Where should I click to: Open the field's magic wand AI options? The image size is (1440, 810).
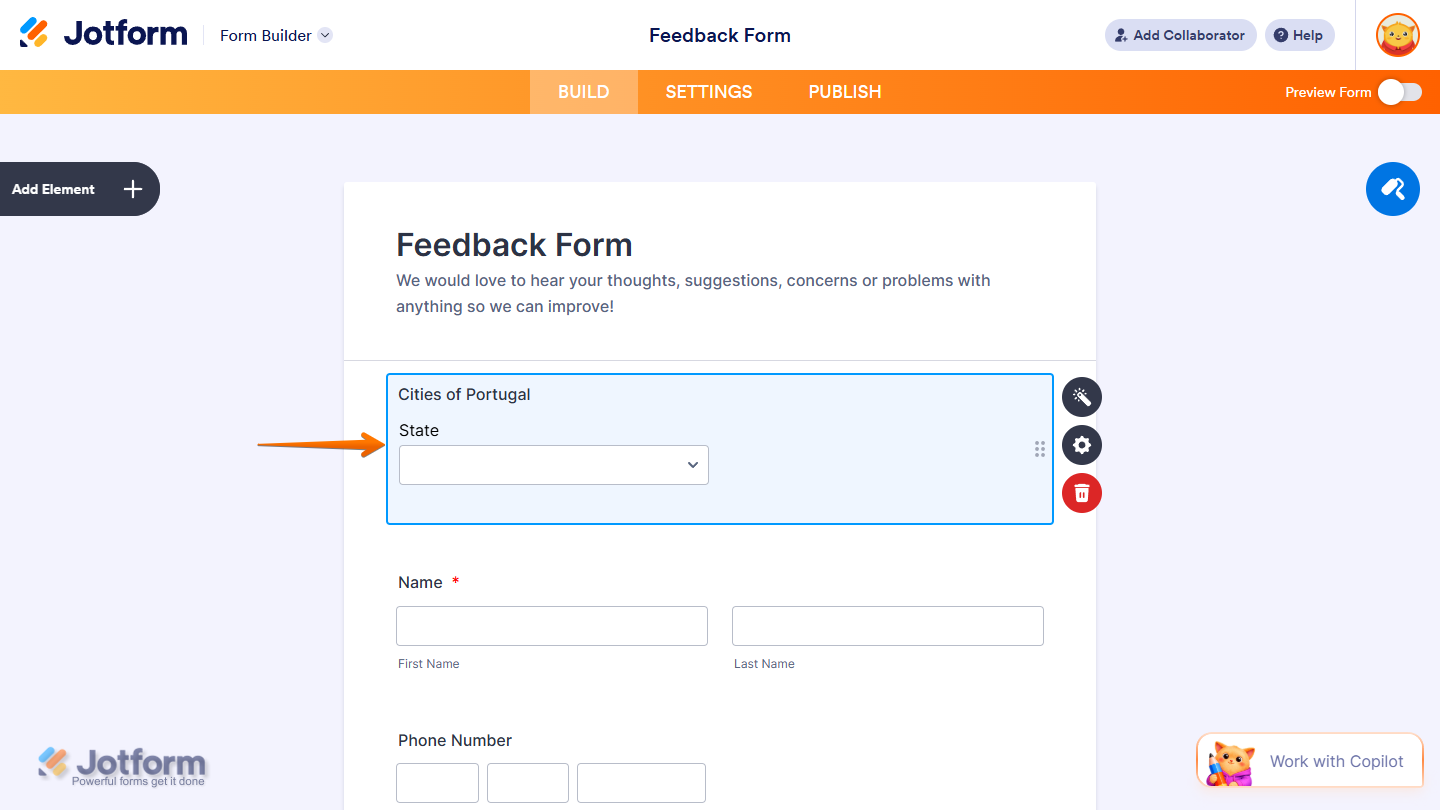pyautogui.click(x=1081, y=397)
